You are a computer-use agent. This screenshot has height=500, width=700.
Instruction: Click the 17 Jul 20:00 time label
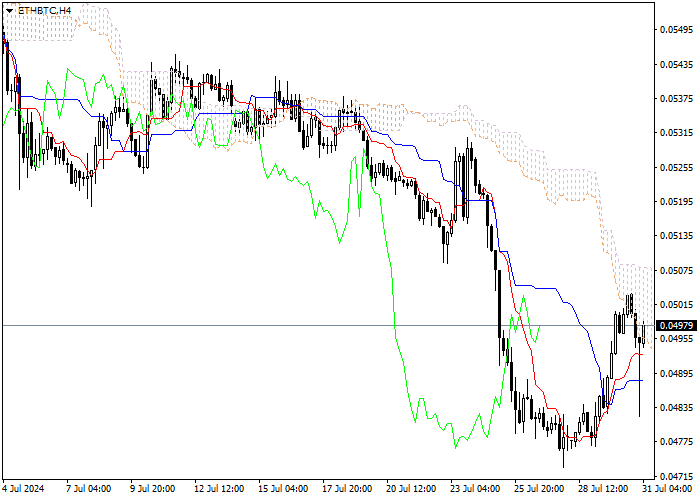pyautogui.click(x=347, y=488)
